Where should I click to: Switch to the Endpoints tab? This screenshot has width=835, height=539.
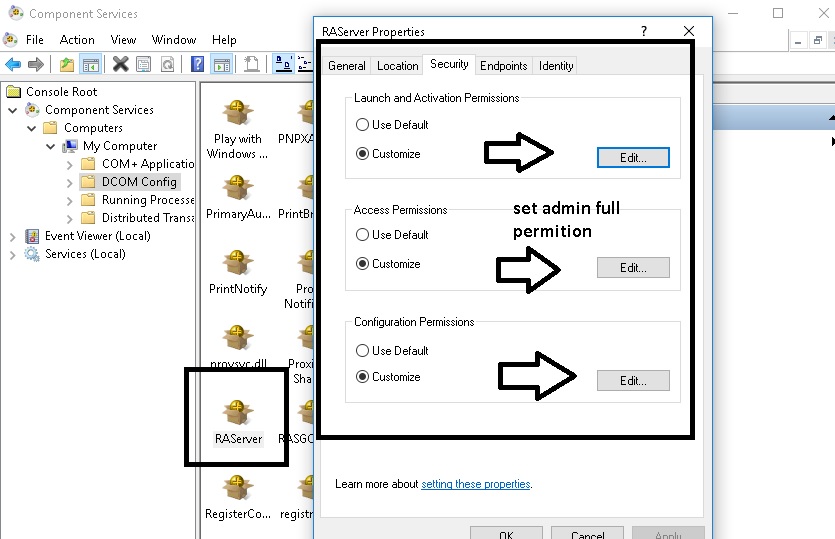(503, 66)
